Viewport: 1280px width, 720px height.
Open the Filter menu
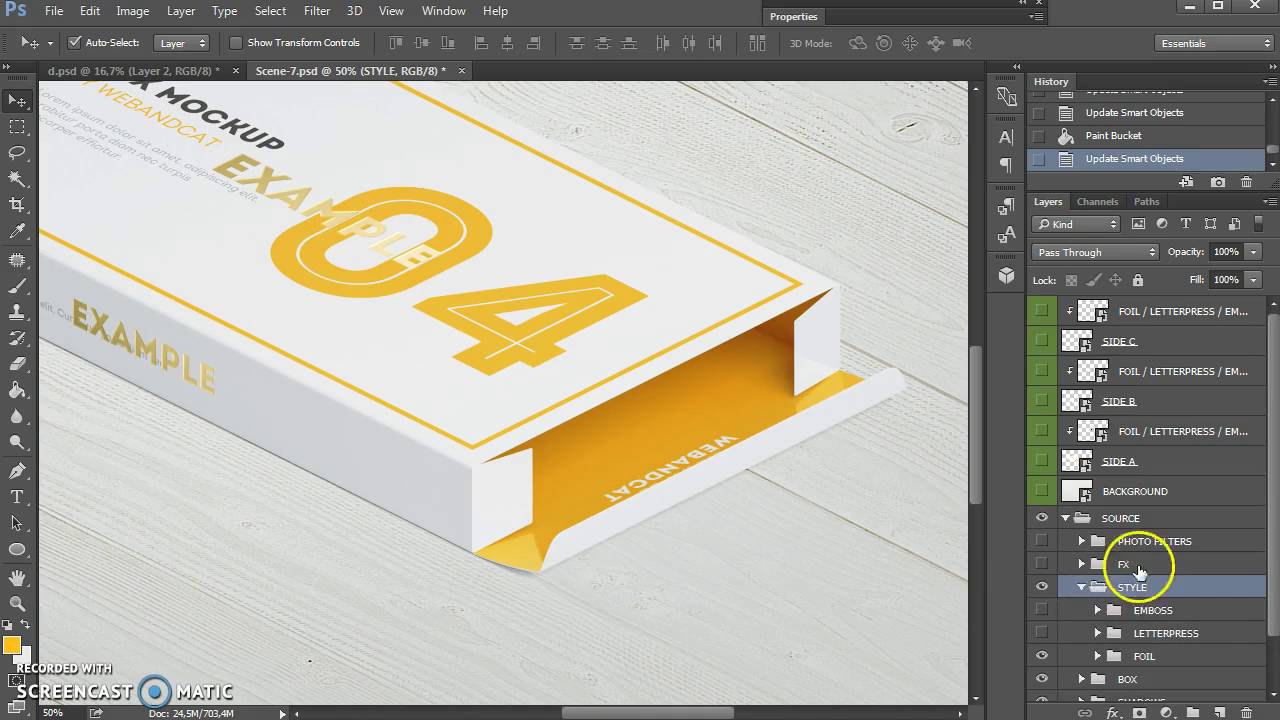pyautogui.click(x=317, y=11)
